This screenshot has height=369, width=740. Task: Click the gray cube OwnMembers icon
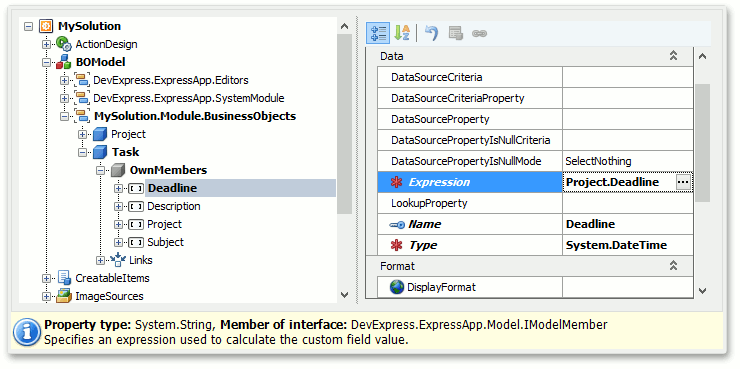point(118,170)
